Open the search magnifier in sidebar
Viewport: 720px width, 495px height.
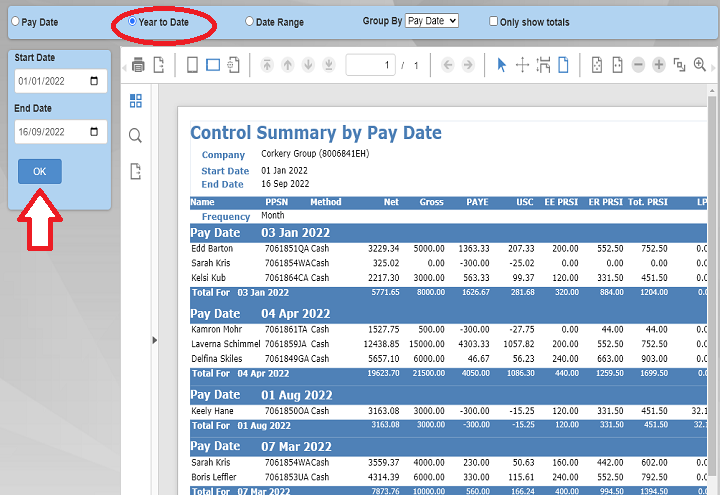136,136
